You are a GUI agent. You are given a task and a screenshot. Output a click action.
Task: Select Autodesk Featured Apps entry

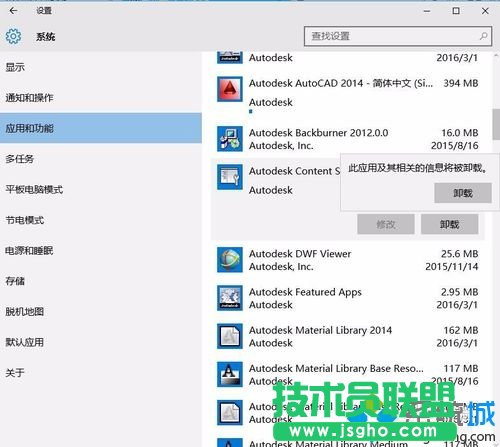pos(305,292)
